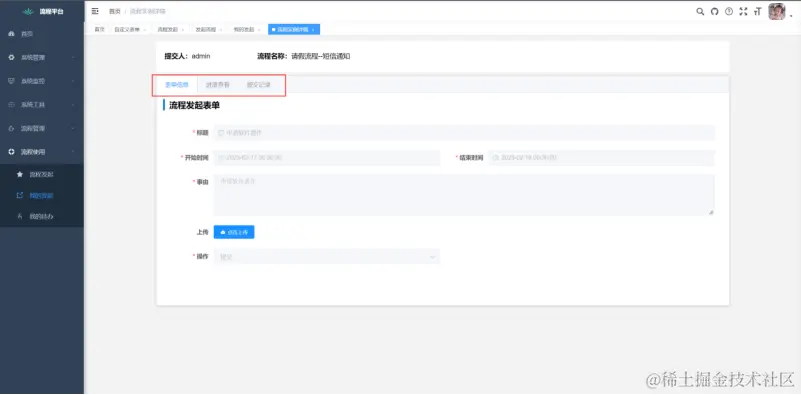Click 首页 in the breadcrumb

pyautogui.click(x=114, y=11)
